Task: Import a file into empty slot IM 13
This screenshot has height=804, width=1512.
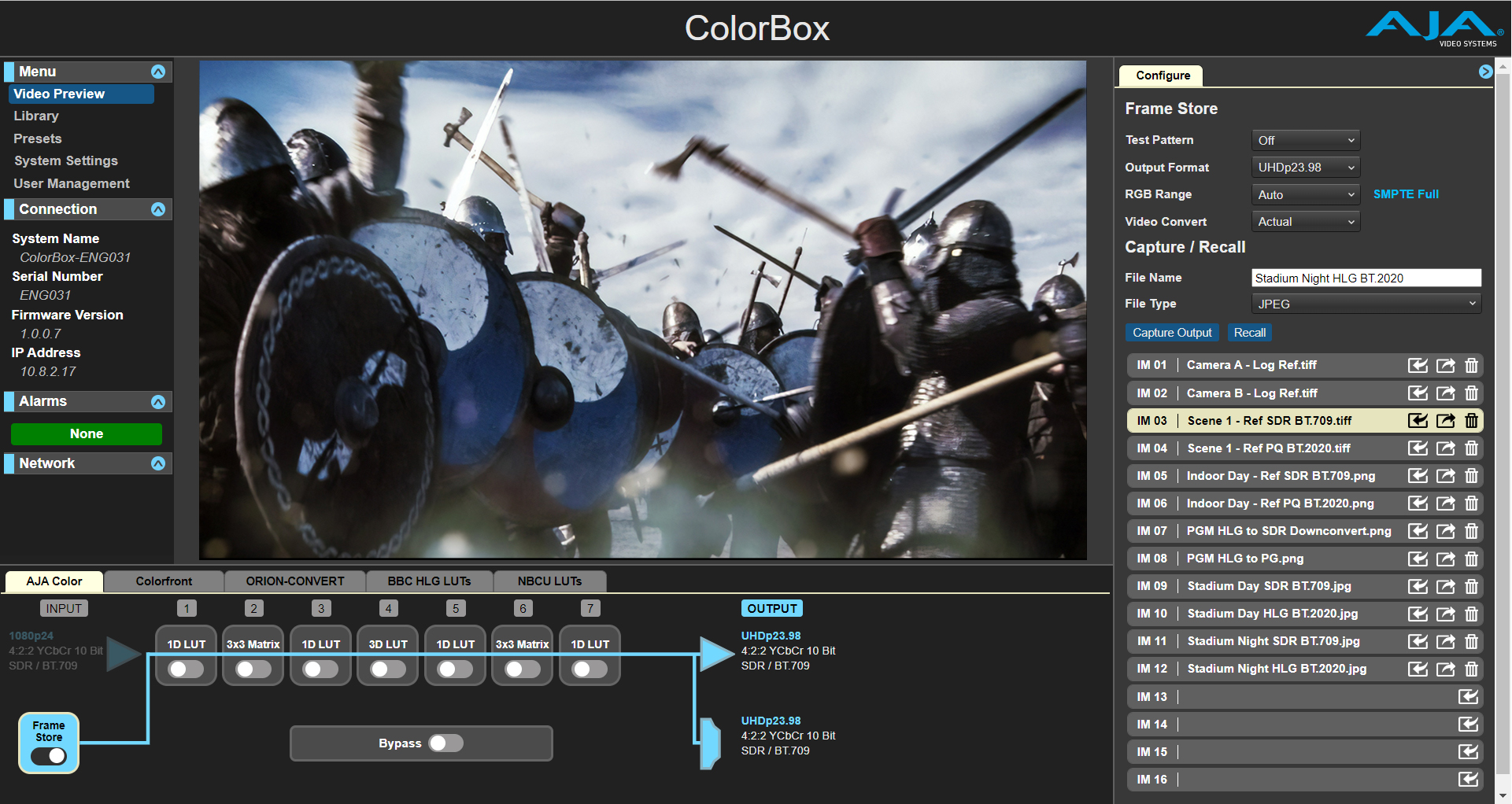Action: (1468, 697)
